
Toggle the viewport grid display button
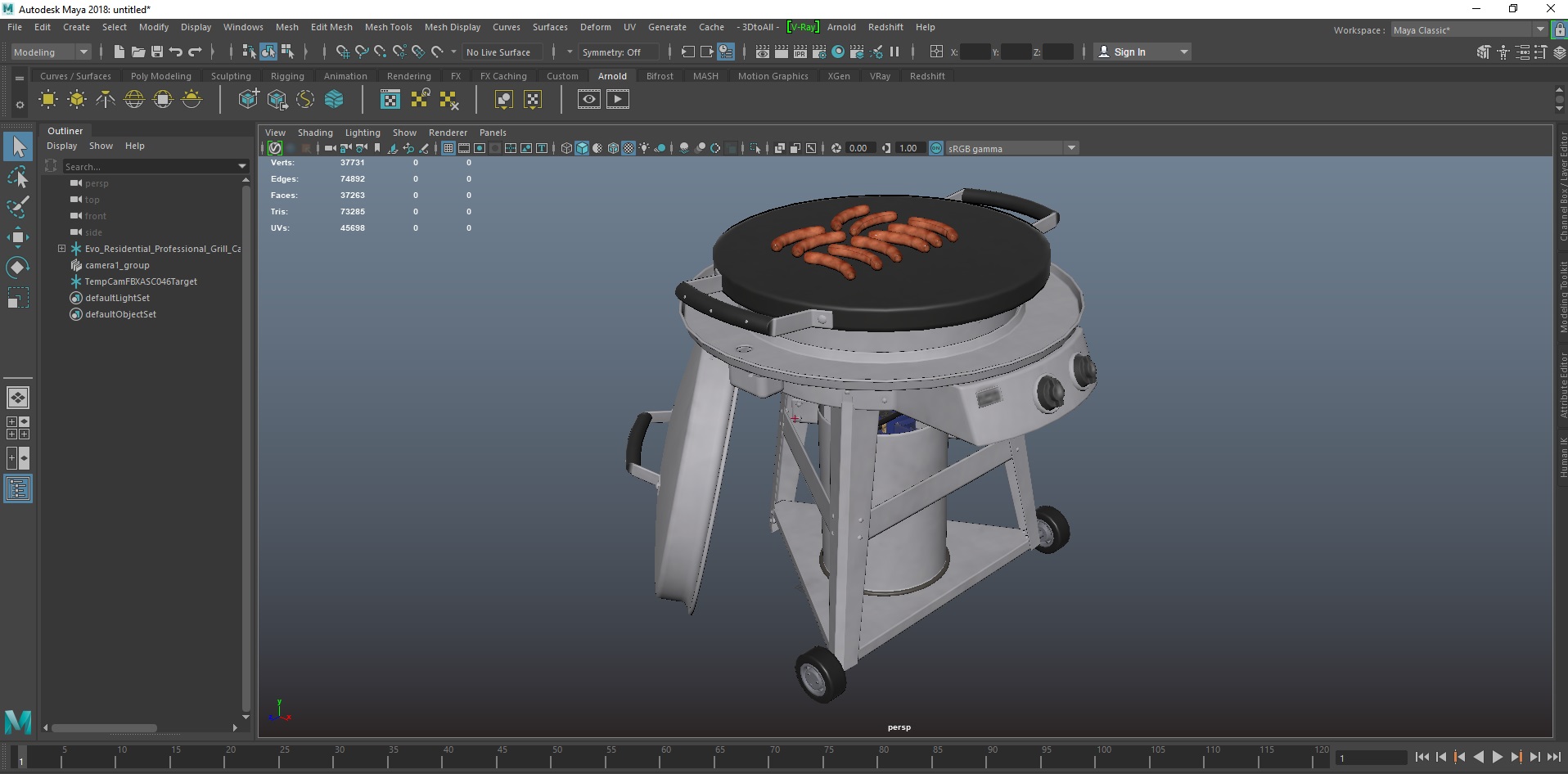[448, 148]
